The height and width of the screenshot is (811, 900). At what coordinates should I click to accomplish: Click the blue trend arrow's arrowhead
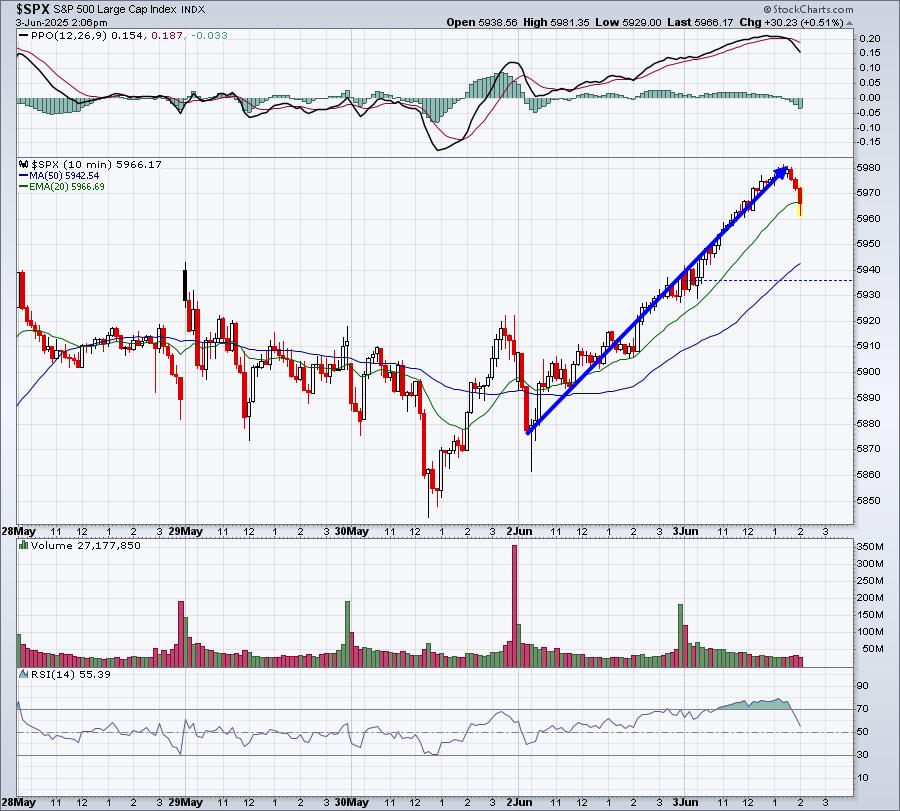click(782, 171)
